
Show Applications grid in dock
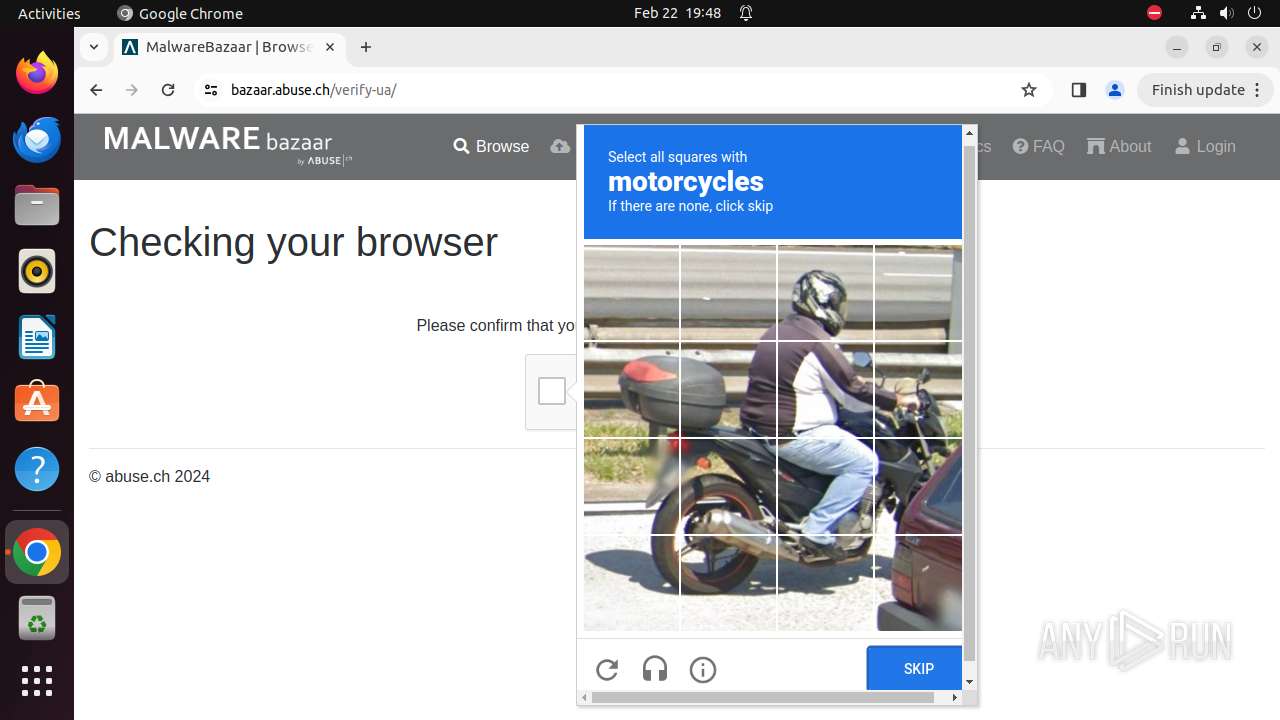tap(37, 681)
